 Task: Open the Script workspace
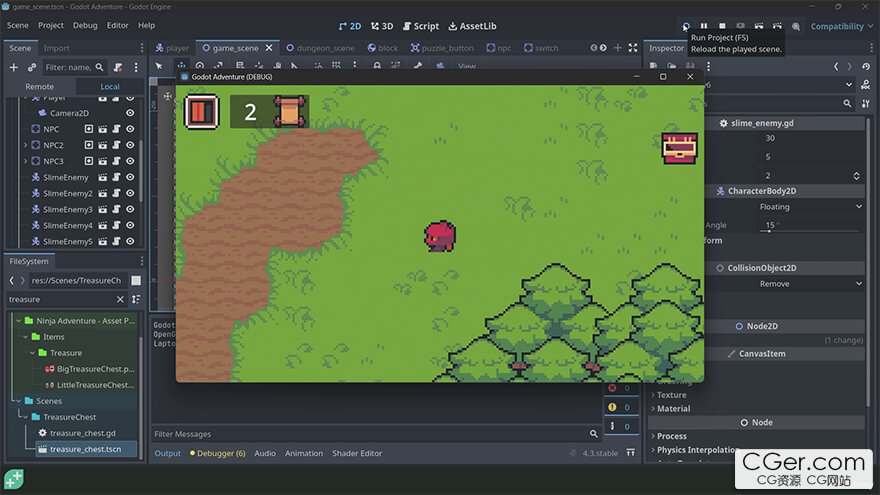tap(421, 26)
